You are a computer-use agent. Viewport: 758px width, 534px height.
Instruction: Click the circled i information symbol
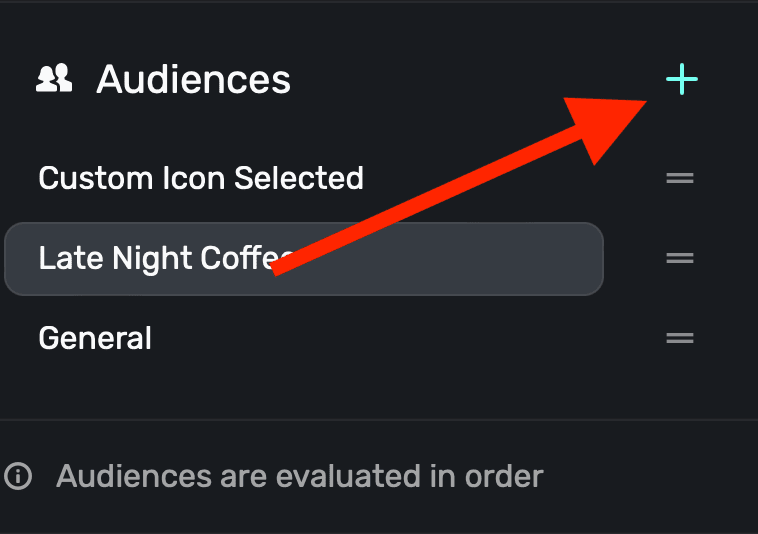[18, 476]
